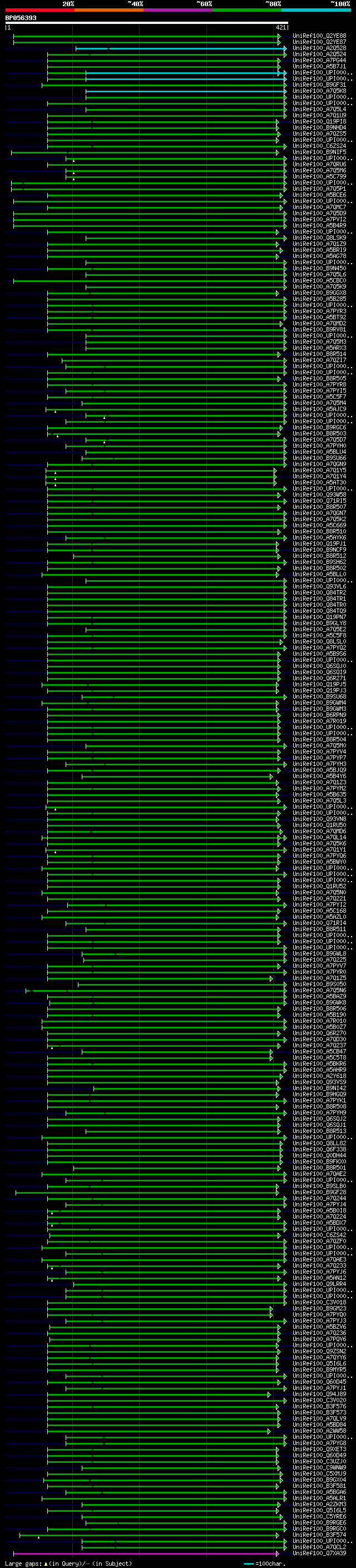The image size is (356, 1568).
Task: Select the cyan alignment bar of UniRef100_A2Q528
Action: click(x=181, y=48)
